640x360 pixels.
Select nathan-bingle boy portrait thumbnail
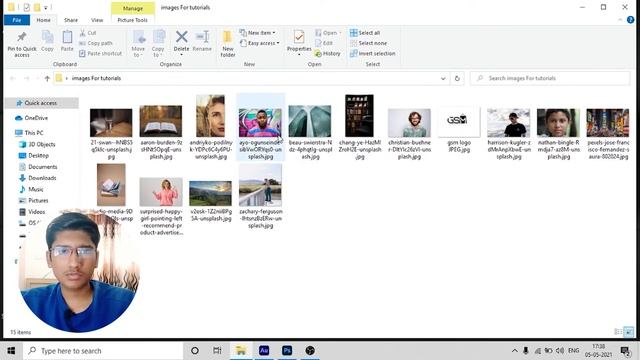[558, 123]
